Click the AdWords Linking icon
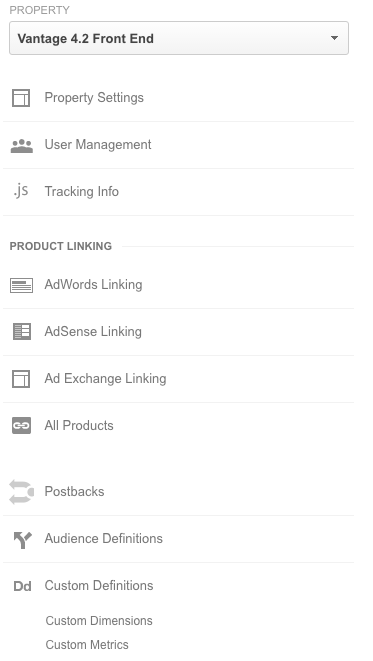373x661 pixels. [x=21, y=285]
